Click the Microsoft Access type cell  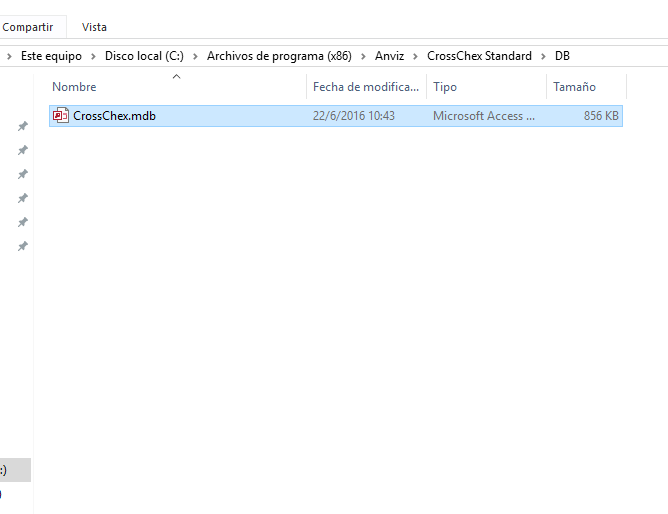point(484,116)
